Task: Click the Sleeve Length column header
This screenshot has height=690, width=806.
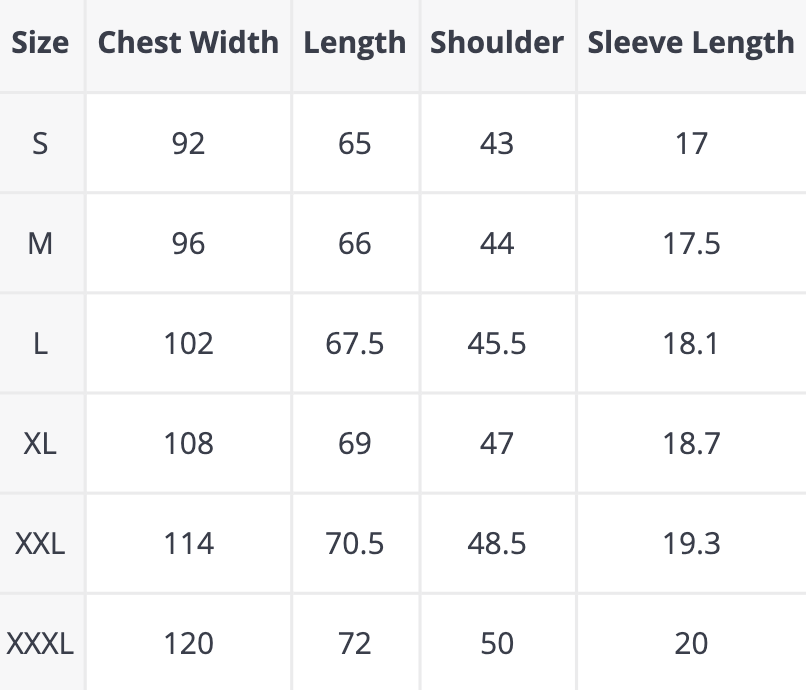Action: pyautogui.click(x=691, y=43)
